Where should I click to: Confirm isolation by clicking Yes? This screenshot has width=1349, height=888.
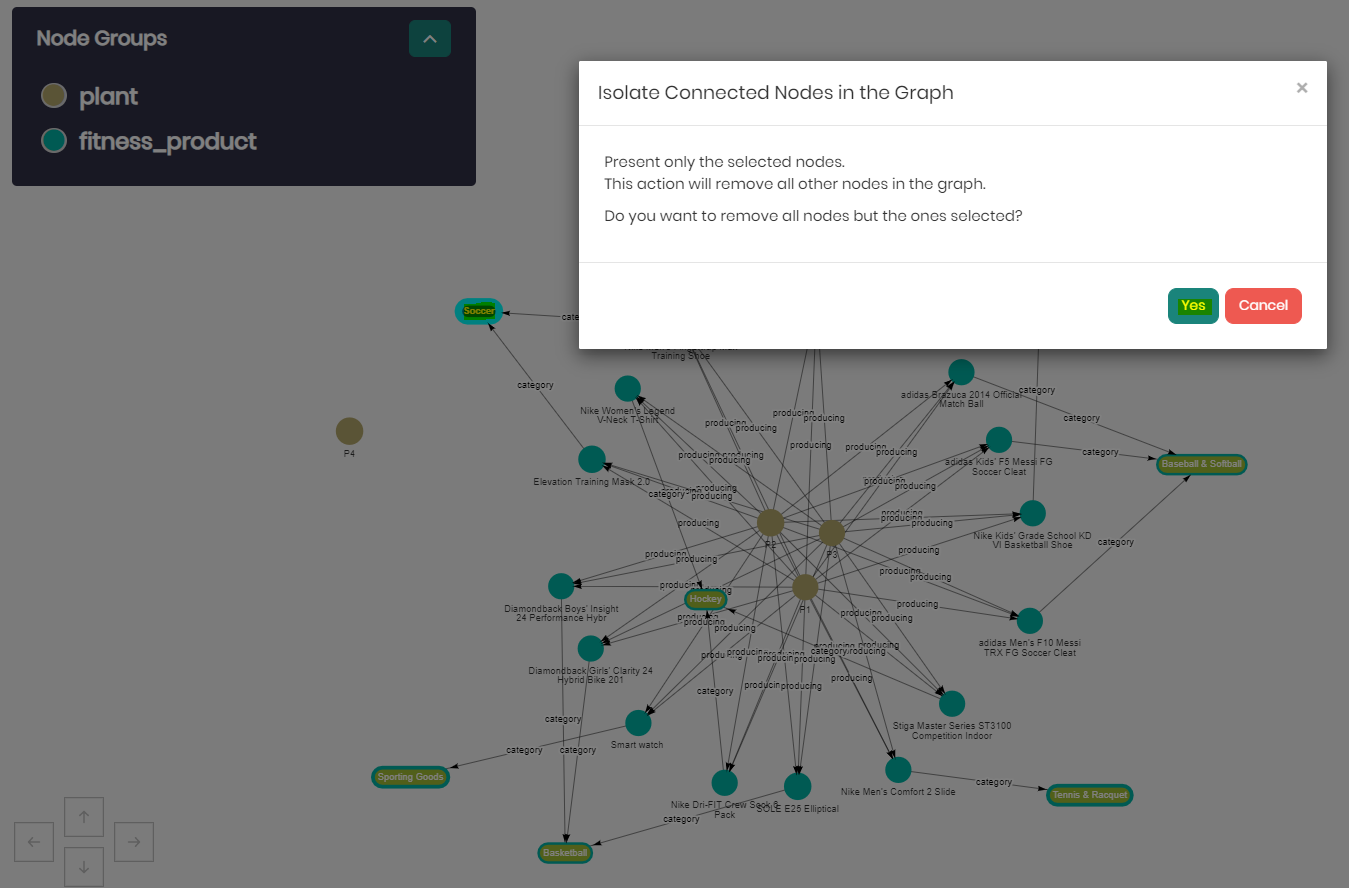tap(1192, 305)
